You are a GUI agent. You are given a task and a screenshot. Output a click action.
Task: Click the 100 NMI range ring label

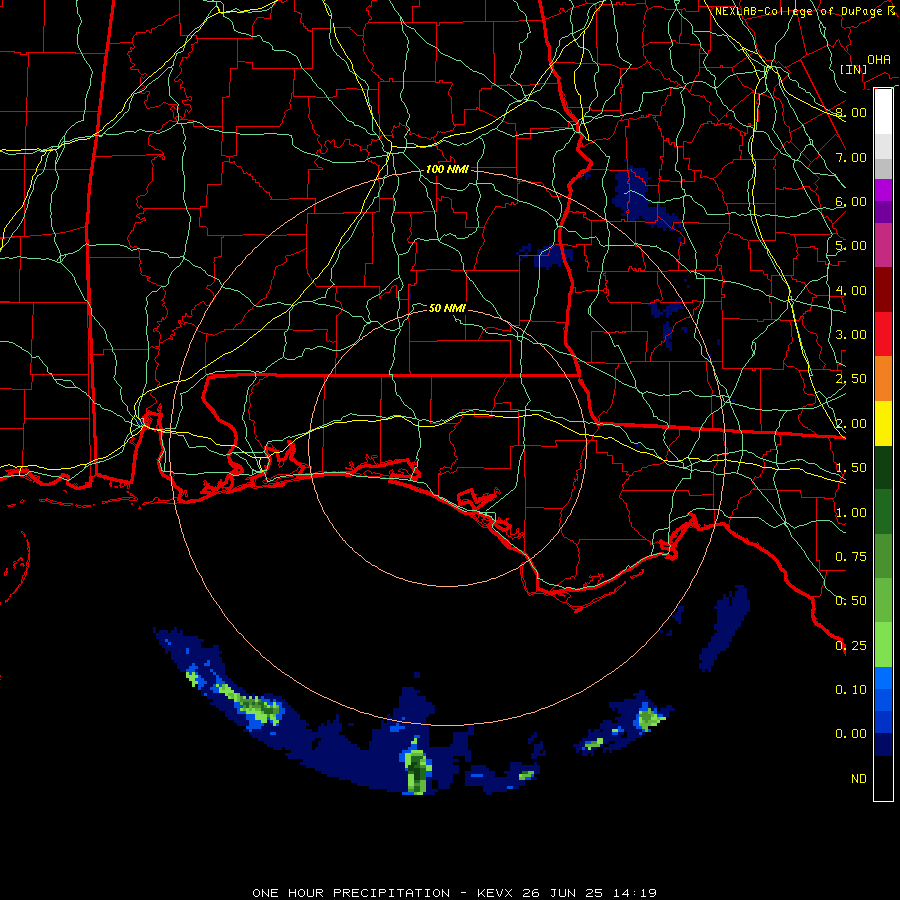click(447, 169)
